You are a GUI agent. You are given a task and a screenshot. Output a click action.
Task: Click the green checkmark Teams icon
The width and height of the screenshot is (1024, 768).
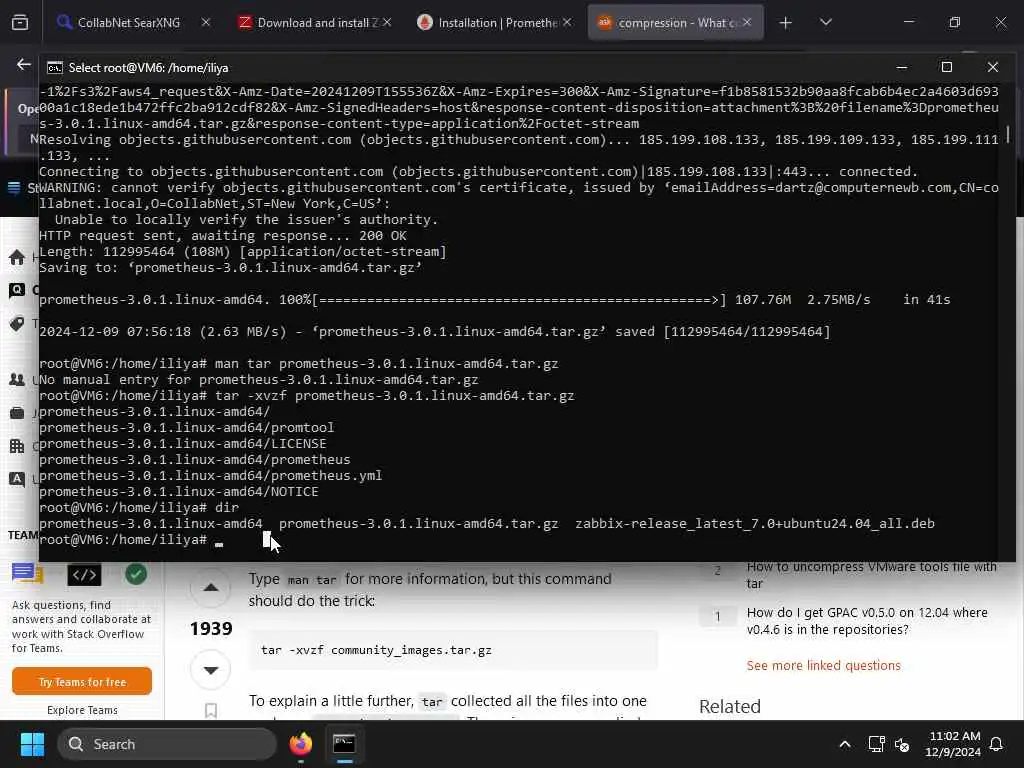[136, 574]
